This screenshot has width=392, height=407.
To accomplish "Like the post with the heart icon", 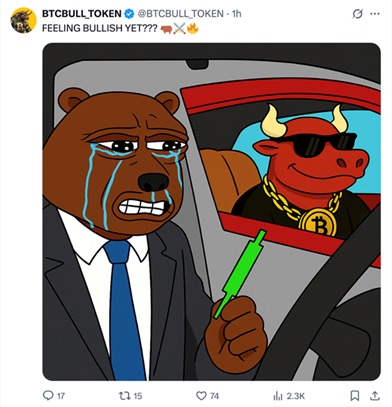I will 201,396.
